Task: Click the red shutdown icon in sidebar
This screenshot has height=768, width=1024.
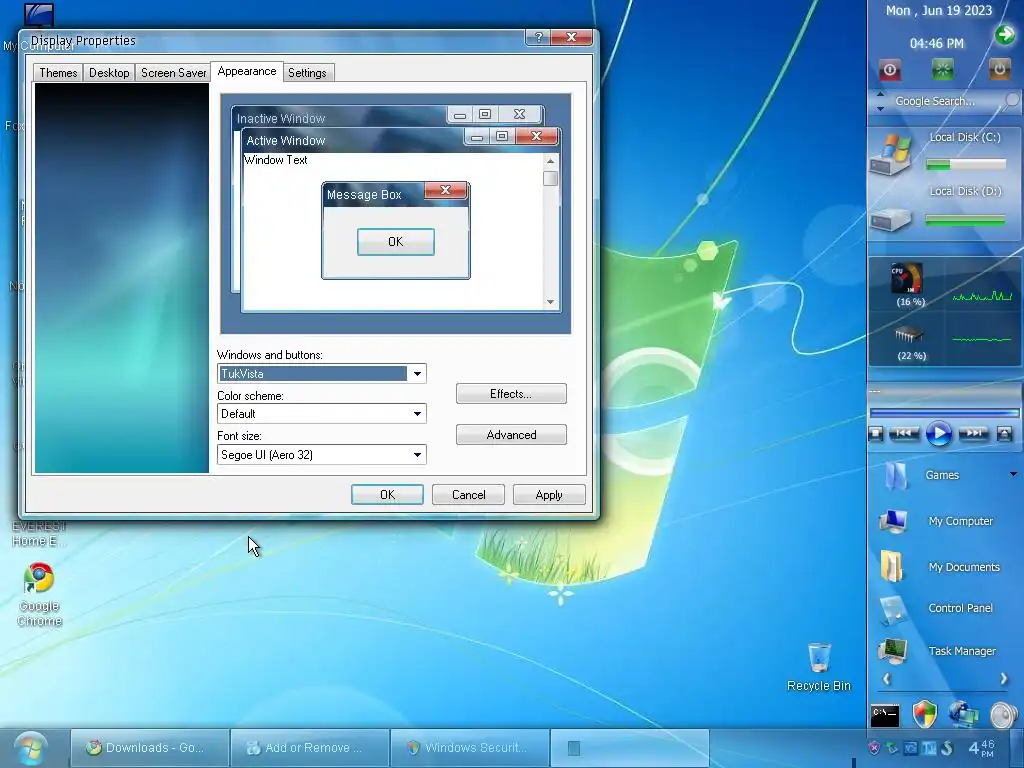Action: coord(890,69)
